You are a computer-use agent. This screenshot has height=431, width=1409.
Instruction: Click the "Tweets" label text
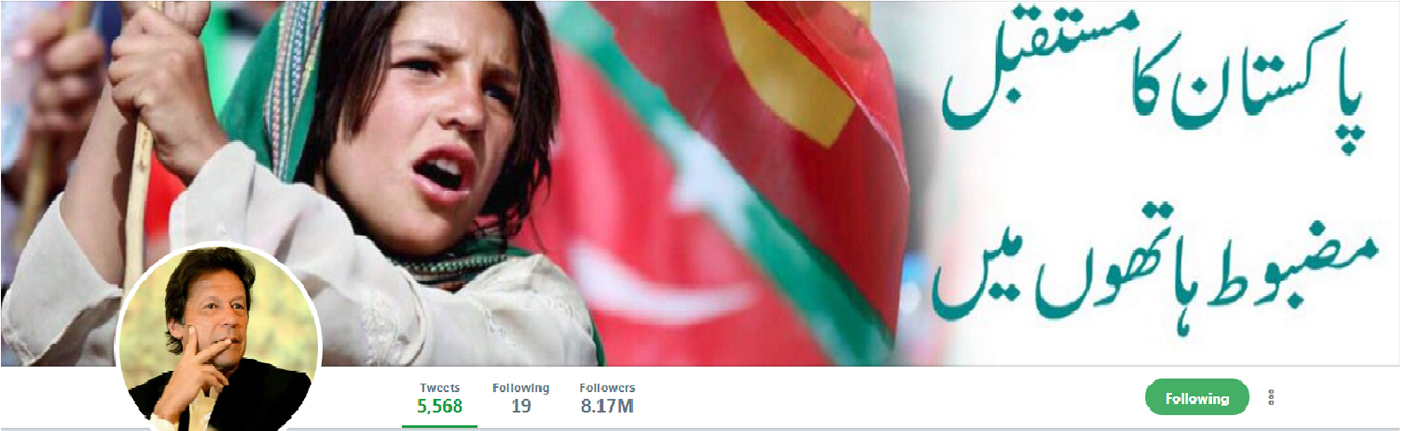coord(441,388)
